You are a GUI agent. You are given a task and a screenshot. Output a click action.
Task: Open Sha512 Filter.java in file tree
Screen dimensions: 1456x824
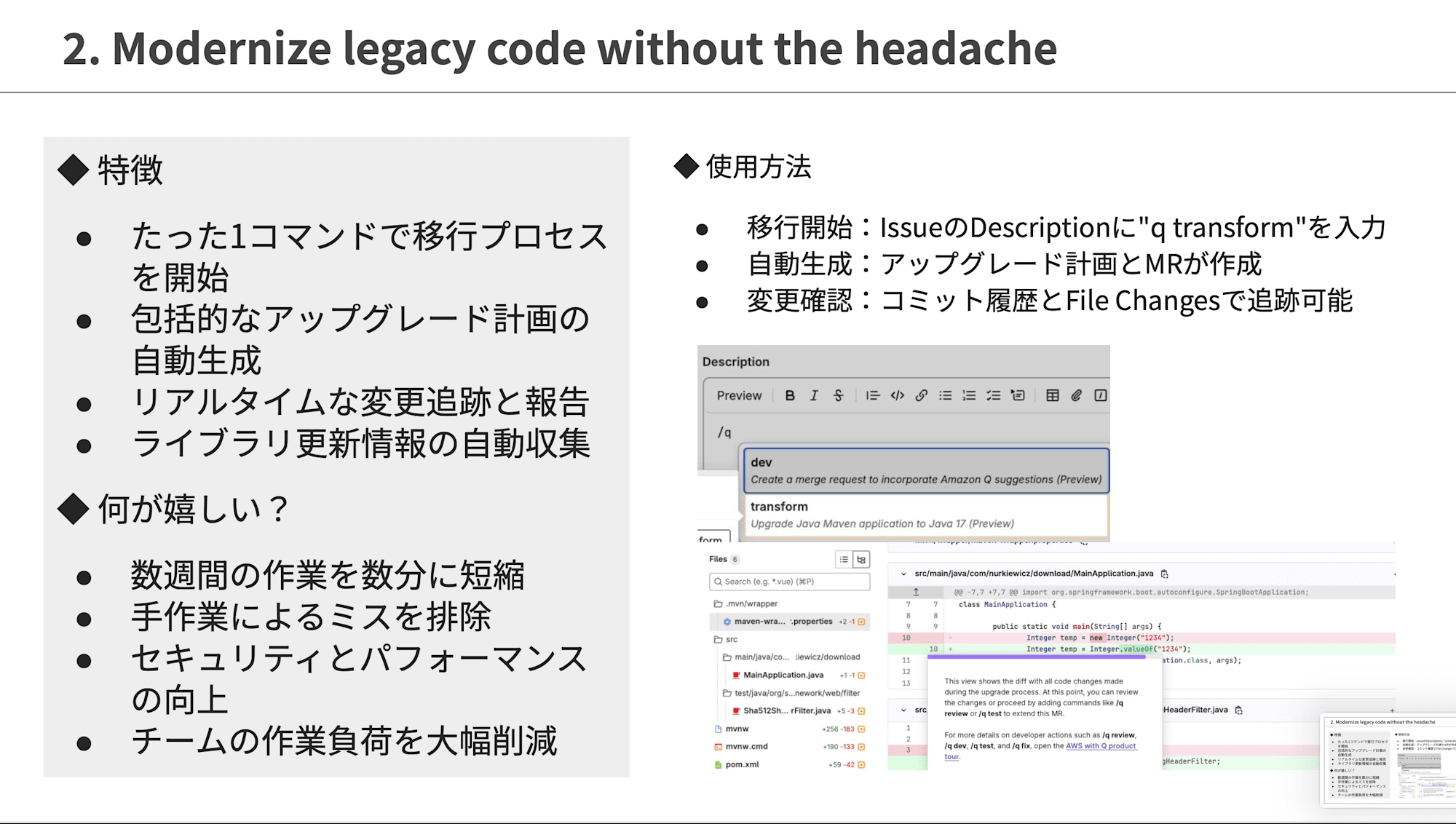(x=787, y=711)
